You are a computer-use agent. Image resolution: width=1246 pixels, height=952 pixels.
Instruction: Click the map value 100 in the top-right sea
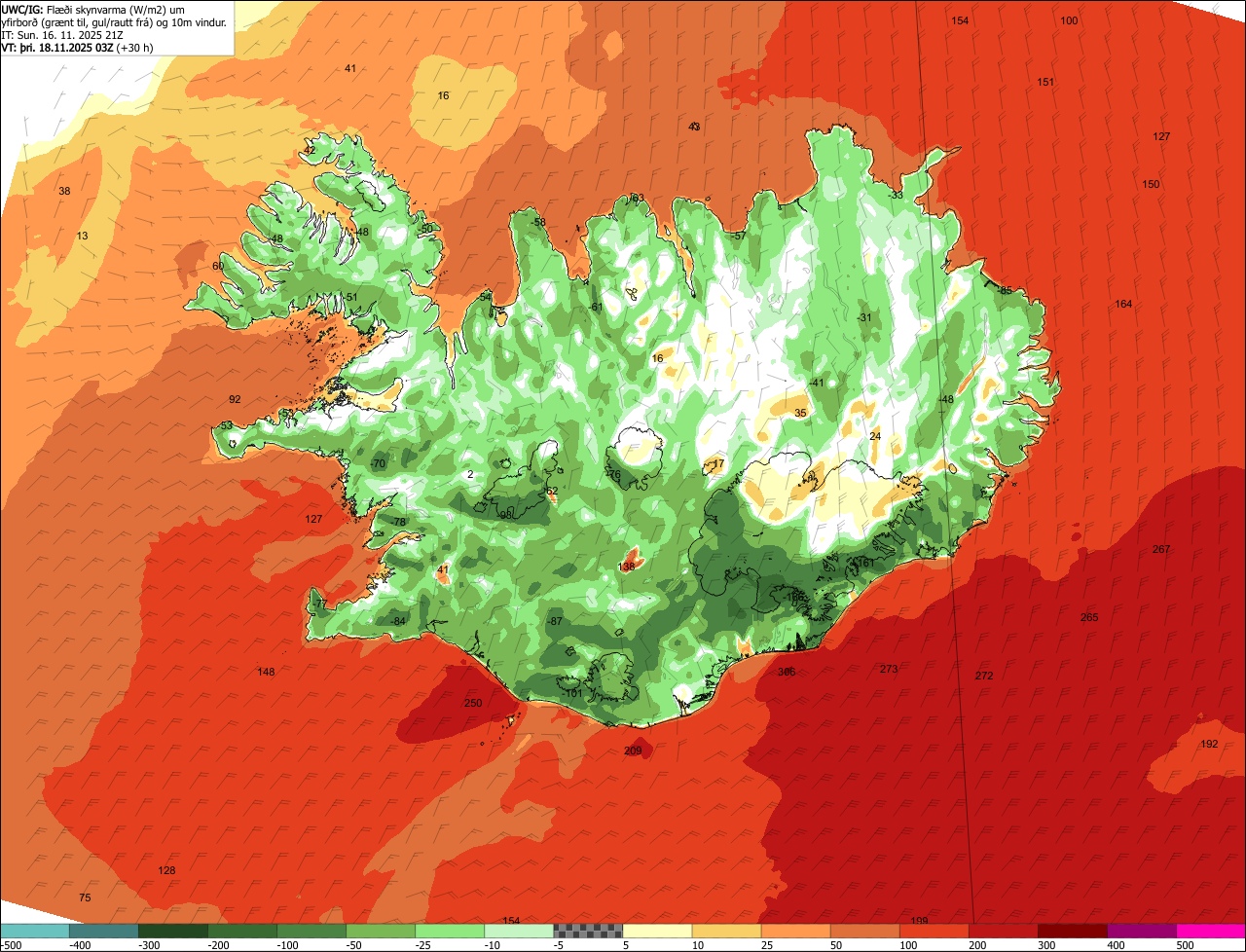(x=1069, y=20)
